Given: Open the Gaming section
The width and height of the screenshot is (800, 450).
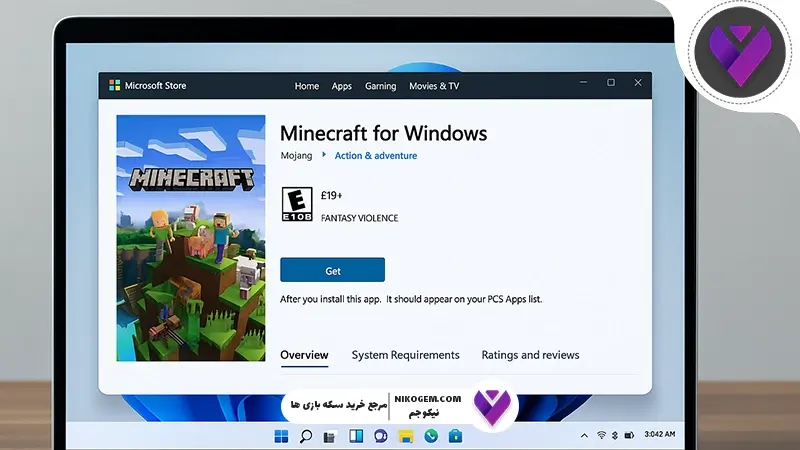Looking at the screenshot, I should coord(380,86).
